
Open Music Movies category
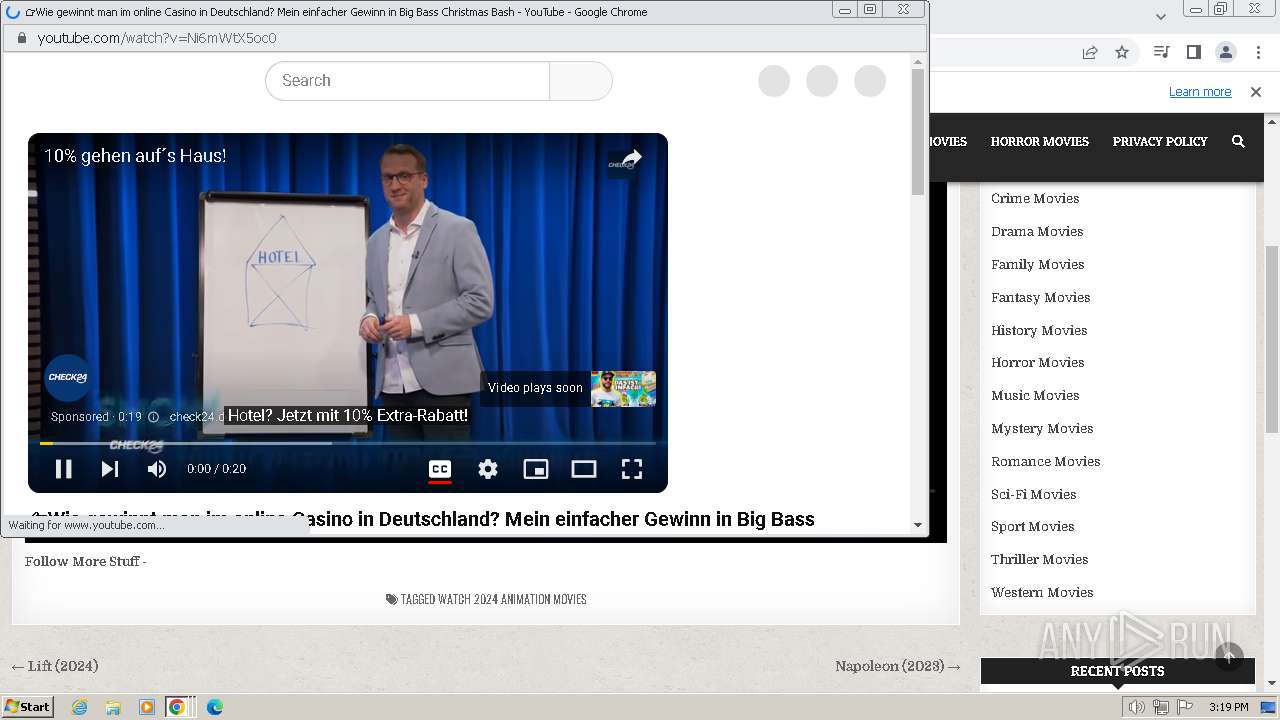(1035, 395)
